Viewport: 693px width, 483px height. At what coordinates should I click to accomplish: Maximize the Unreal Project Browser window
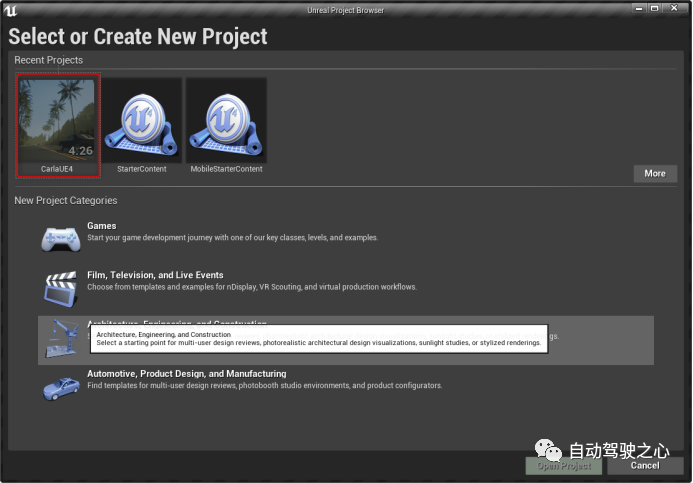coord(655,8)
